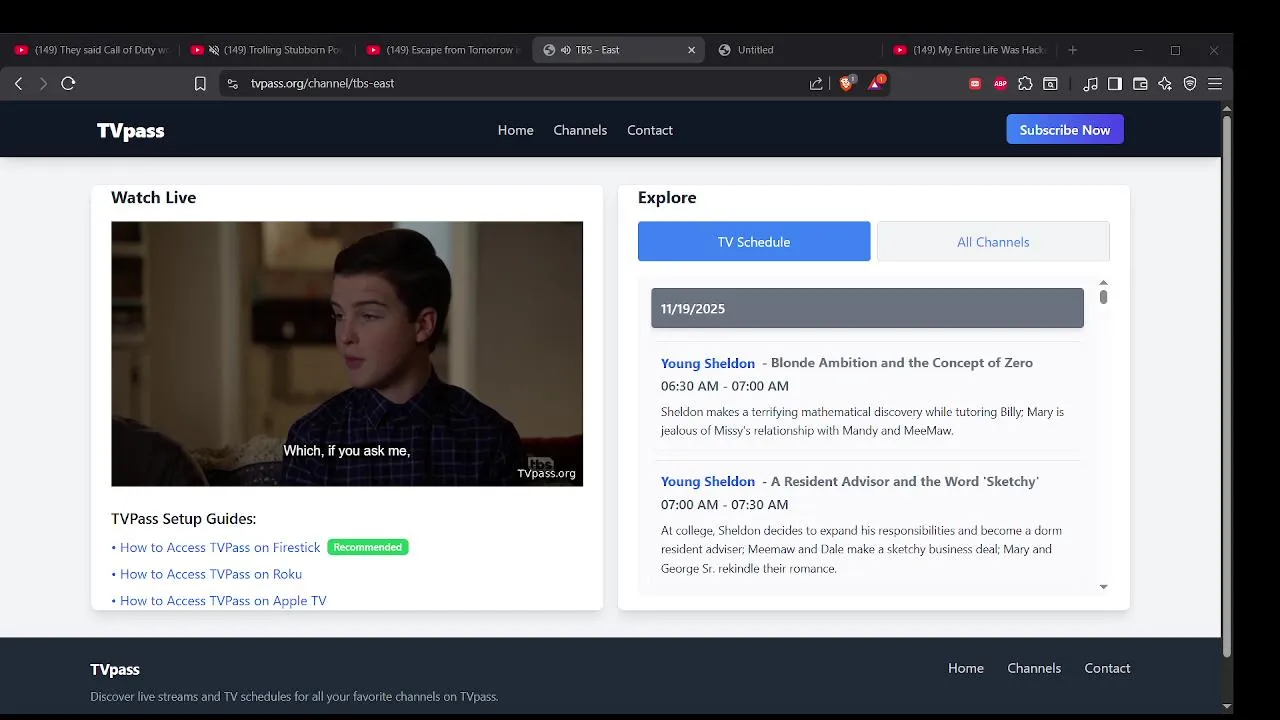Open site settings icon in address bar

pyautogui.click(x=233, y=84)
